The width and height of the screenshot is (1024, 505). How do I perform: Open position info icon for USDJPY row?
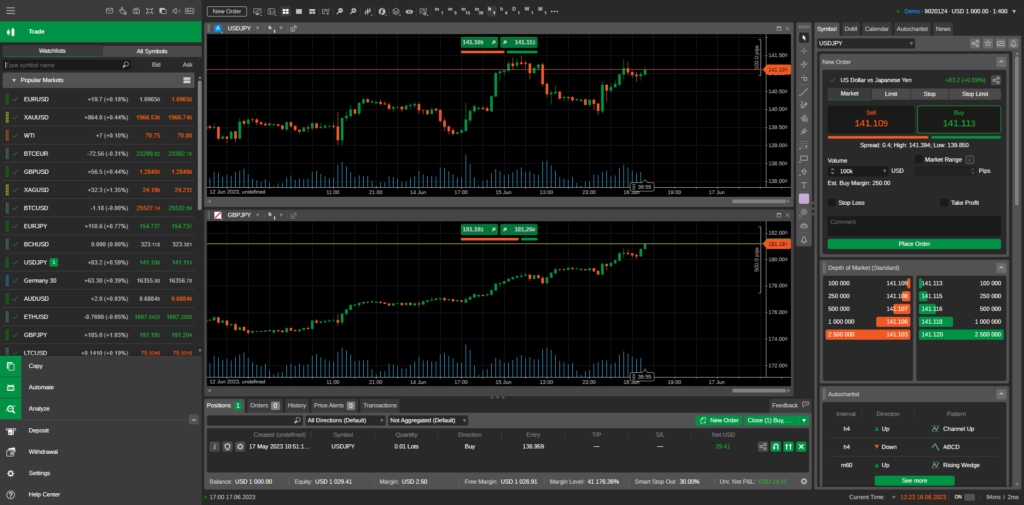tap(214, 446)
